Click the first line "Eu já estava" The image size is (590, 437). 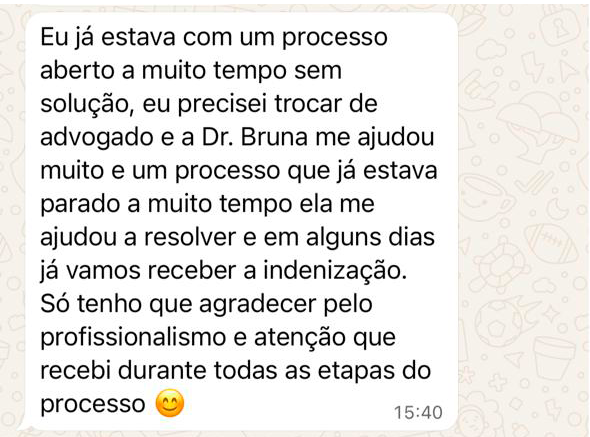click(108, 38)
